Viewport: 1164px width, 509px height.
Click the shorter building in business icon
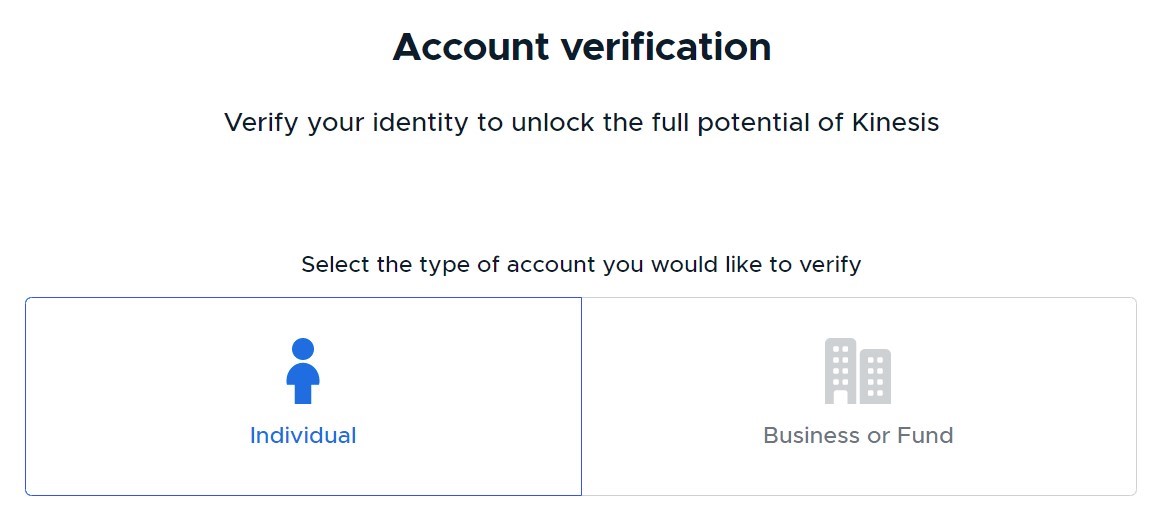coord(875,376)
